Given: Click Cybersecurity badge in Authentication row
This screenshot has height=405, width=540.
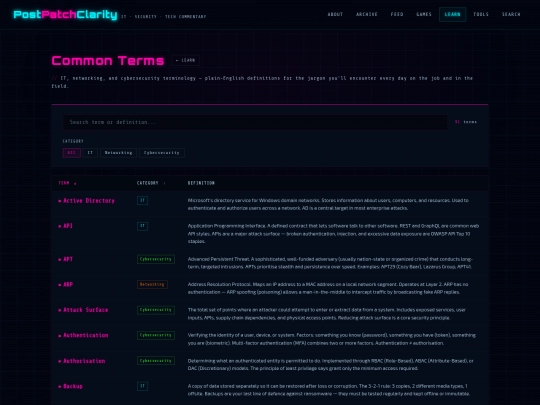Looking at the screenshot, I should coord(156,335).
